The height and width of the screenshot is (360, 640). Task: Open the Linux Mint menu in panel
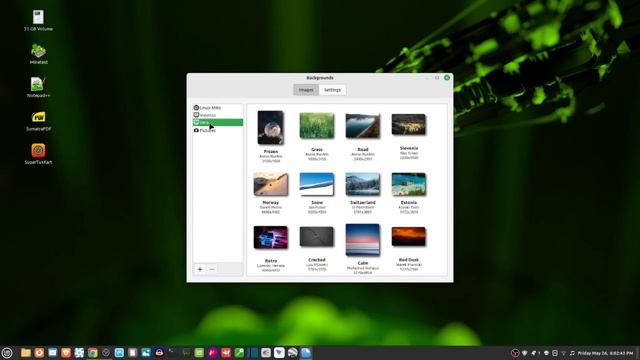[7, 353]
